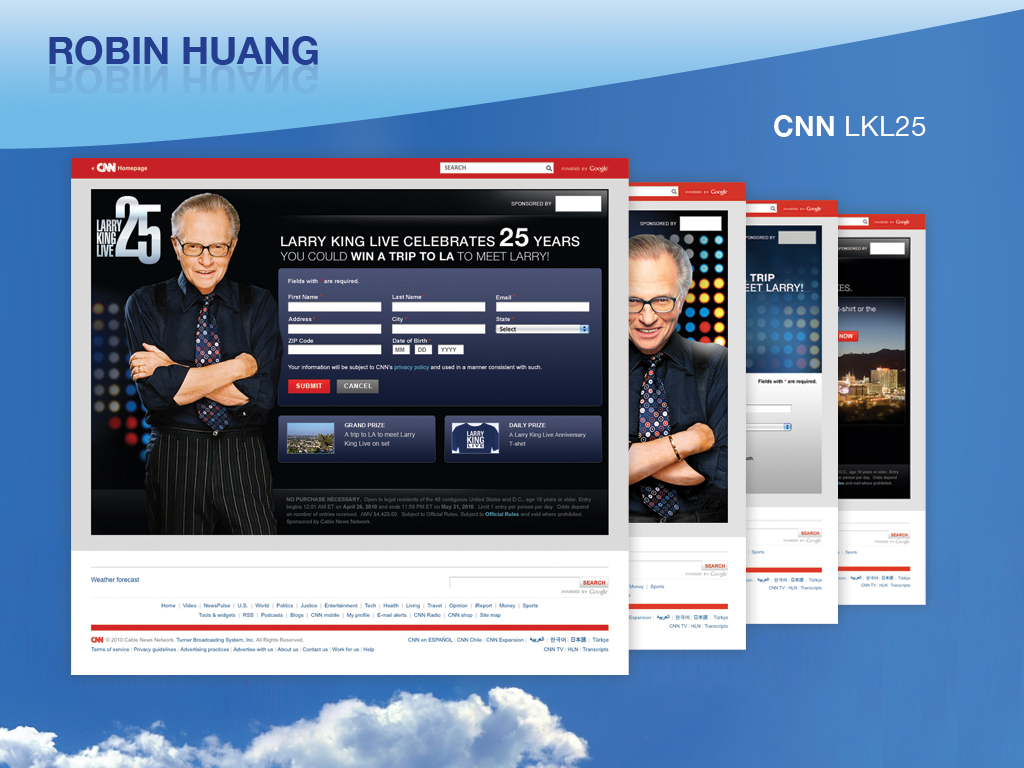
Task: Click the small CNN logo in the footer copyright line
Action: [97, 640]
